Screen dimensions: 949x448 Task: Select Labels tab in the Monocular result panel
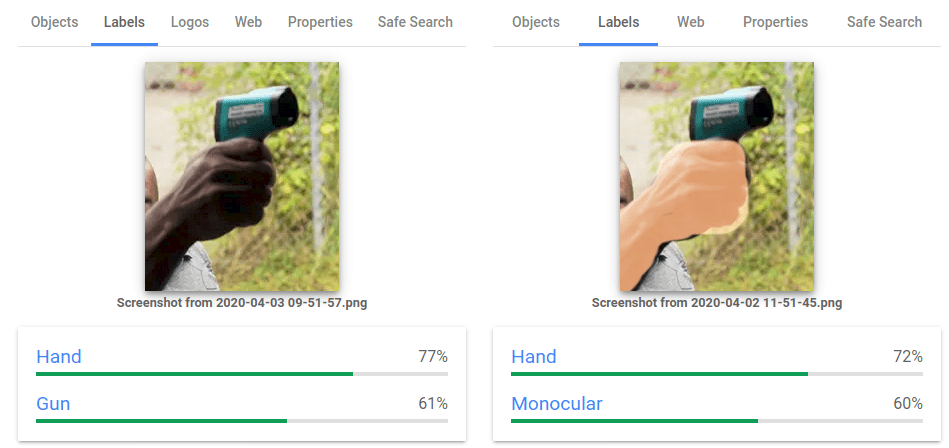point(618,22)
